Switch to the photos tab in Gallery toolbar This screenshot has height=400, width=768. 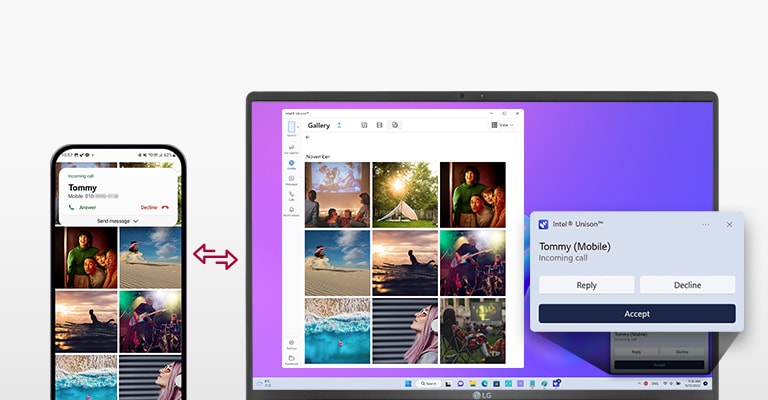365,125
